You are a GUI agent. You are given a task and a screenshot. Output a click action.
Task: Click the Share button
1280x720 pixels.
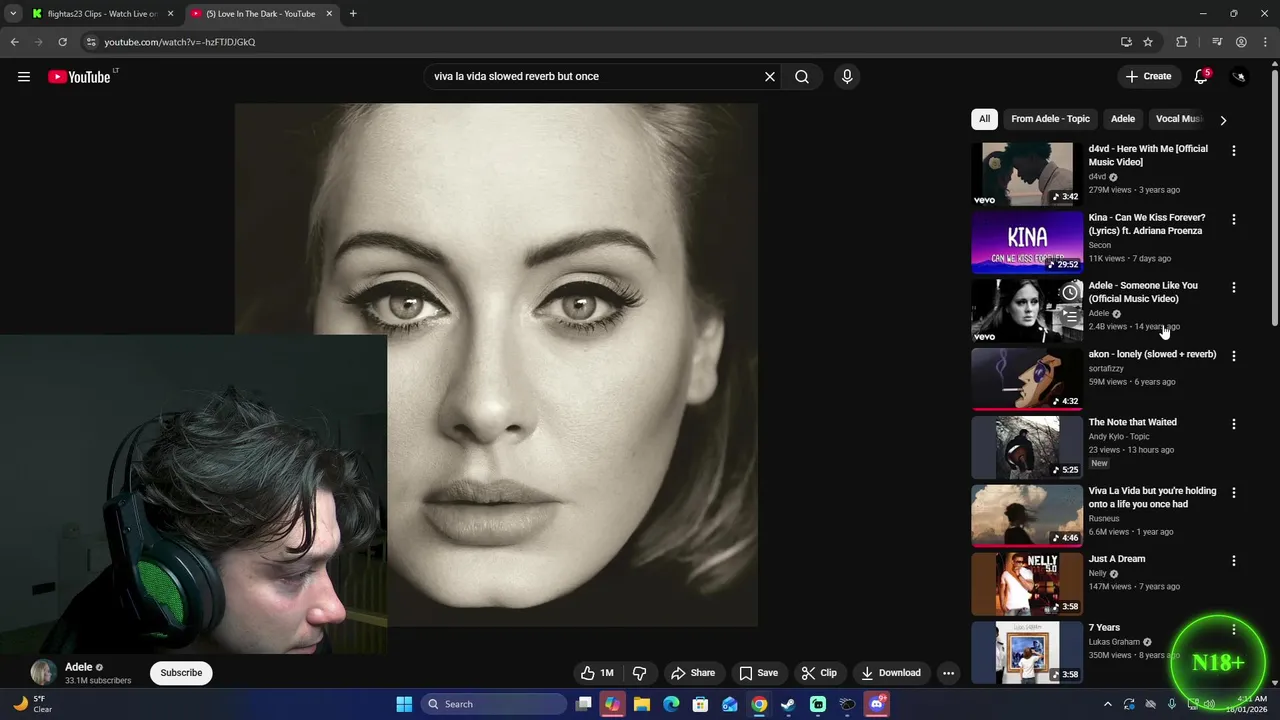(693, 673)
